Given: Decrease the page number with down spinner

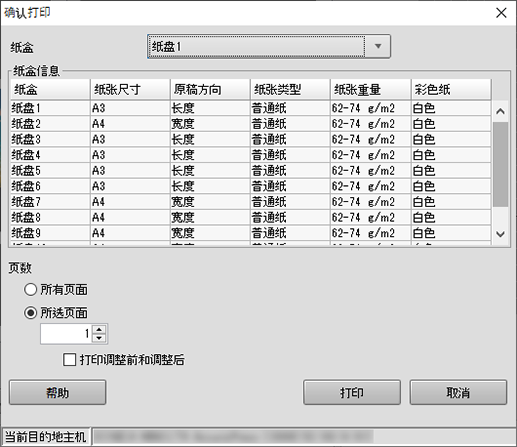Looking at the screenshot, I should [x=99, y=338].
